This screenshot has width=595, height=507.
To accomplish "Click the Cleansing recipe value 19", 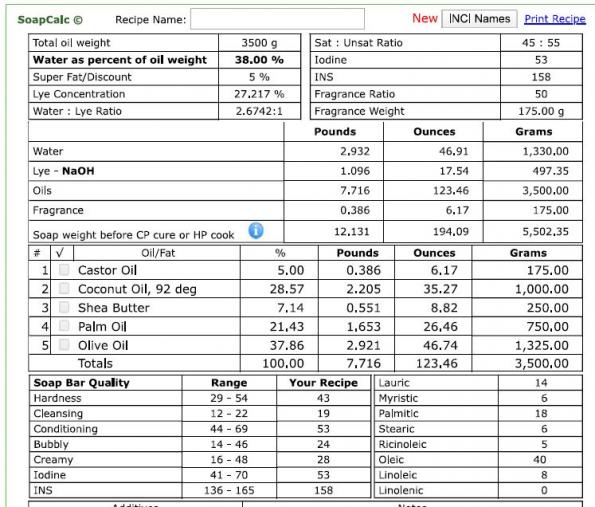I will pyautogui.click(x=323, y=414).
